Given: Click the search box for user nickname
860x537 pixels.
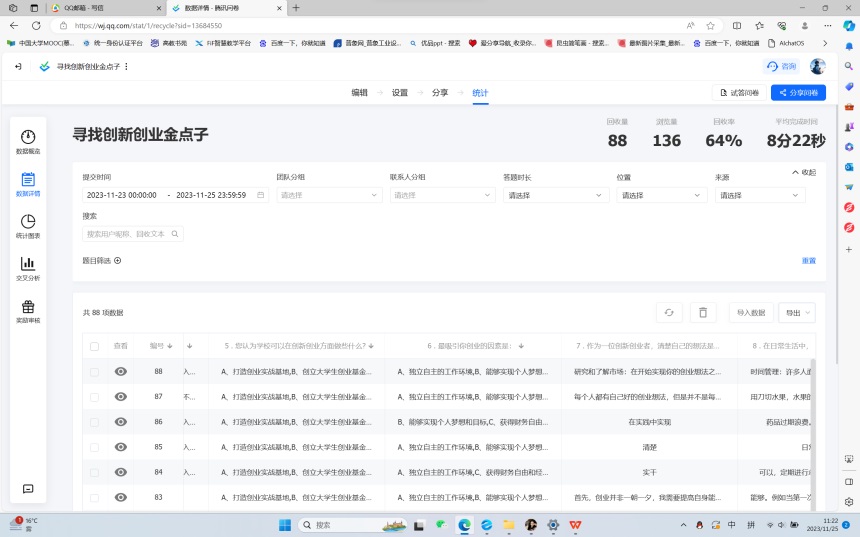Looking at the screenshot, I should [x=132, y=234].
